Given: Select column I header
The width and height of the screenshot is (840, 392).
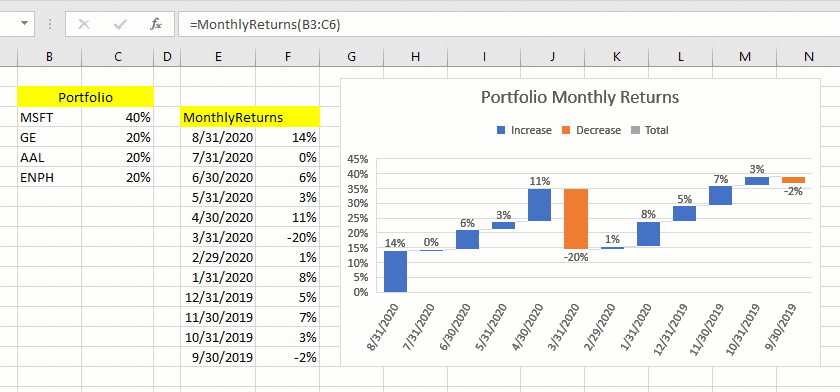Looking at the screenshot, I should [x=484, y=56].
